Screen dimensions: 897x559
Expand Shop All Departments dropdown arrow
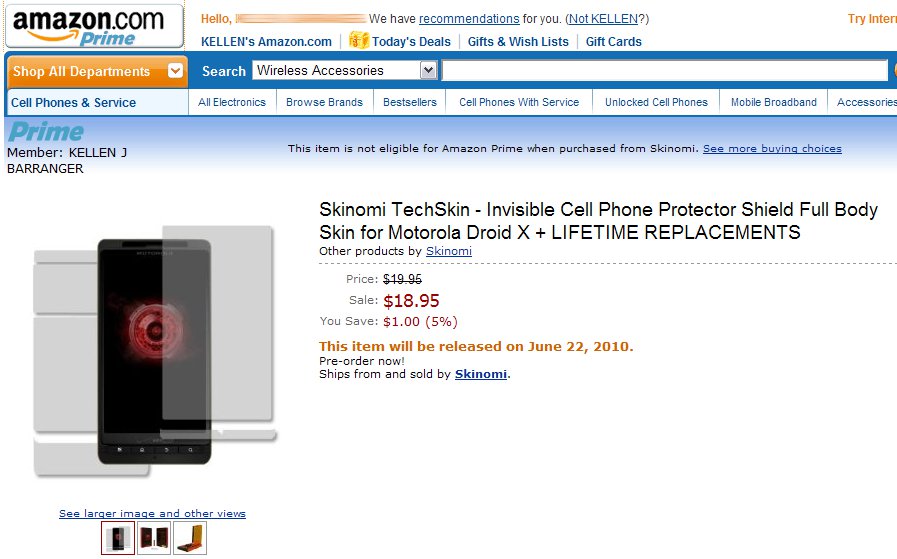176,71
